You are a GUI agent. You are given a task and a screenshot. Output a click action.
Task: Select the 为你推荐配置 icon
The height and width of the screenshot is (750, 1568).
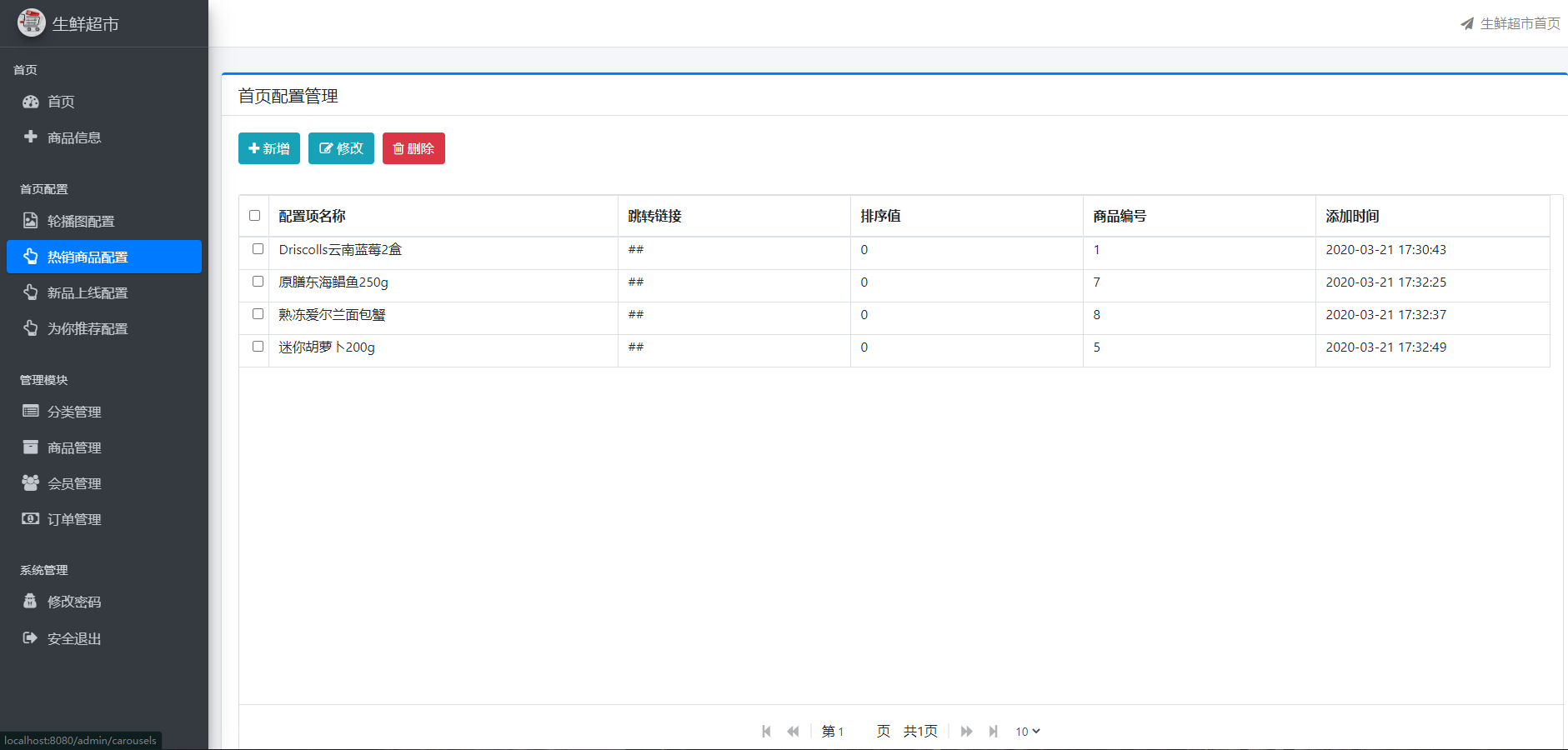pyautogui.click(x=31, y=328)
